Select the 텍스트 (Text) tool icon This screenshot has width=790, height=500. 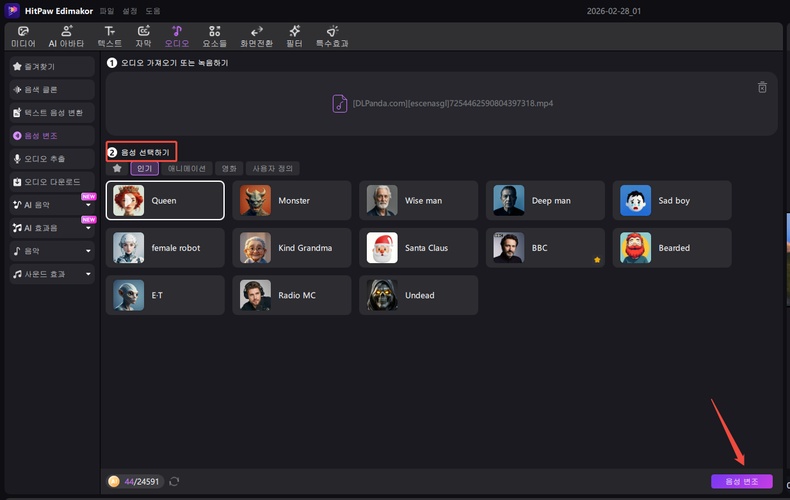point(110,37)
